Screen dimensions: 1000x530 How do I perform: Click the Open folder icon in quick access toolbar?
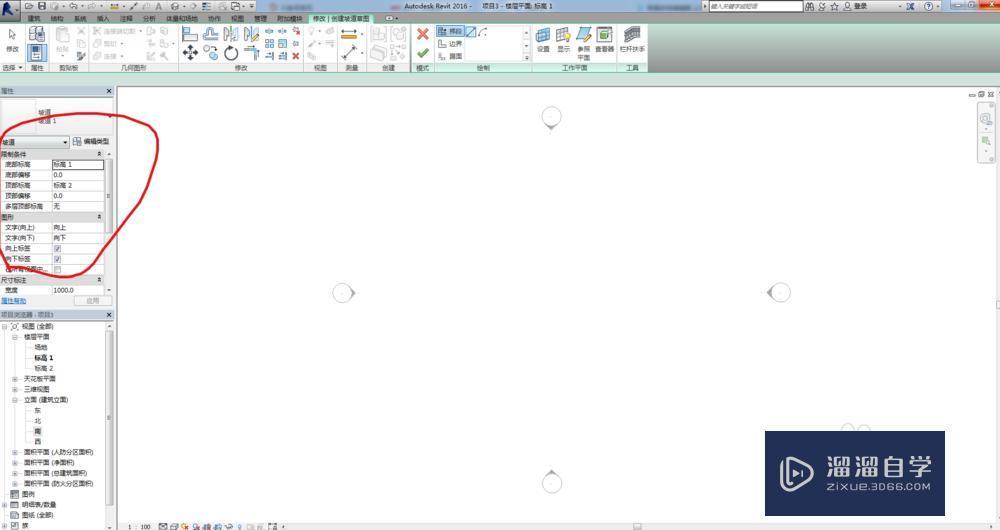tap(29, 6)
